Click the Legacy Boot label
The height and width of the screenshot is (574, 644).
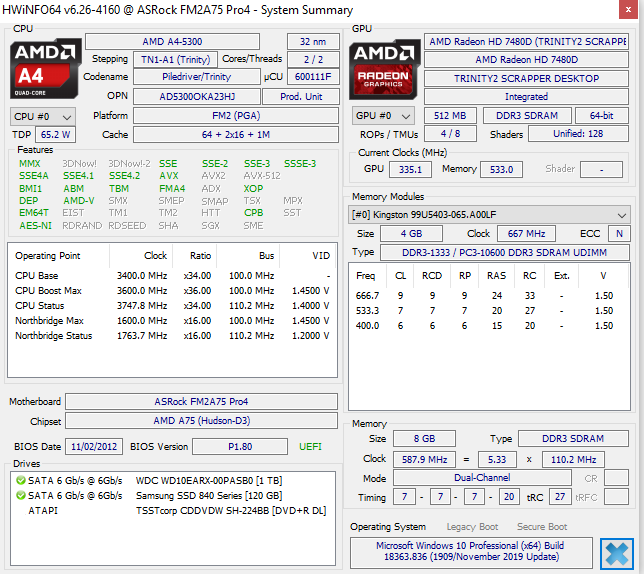472,527
